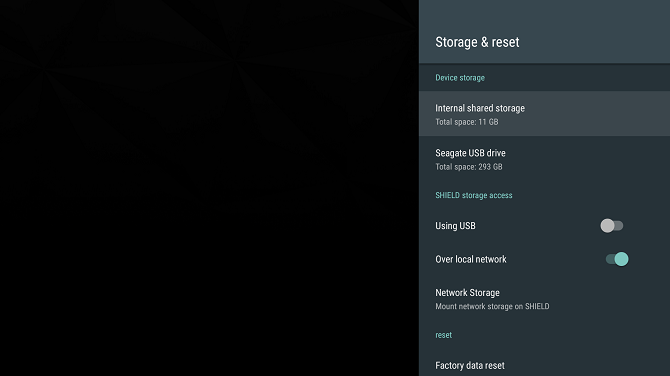
Task: Click the Over local network label text
Action: pyautogui.click(x=470, y=259)
